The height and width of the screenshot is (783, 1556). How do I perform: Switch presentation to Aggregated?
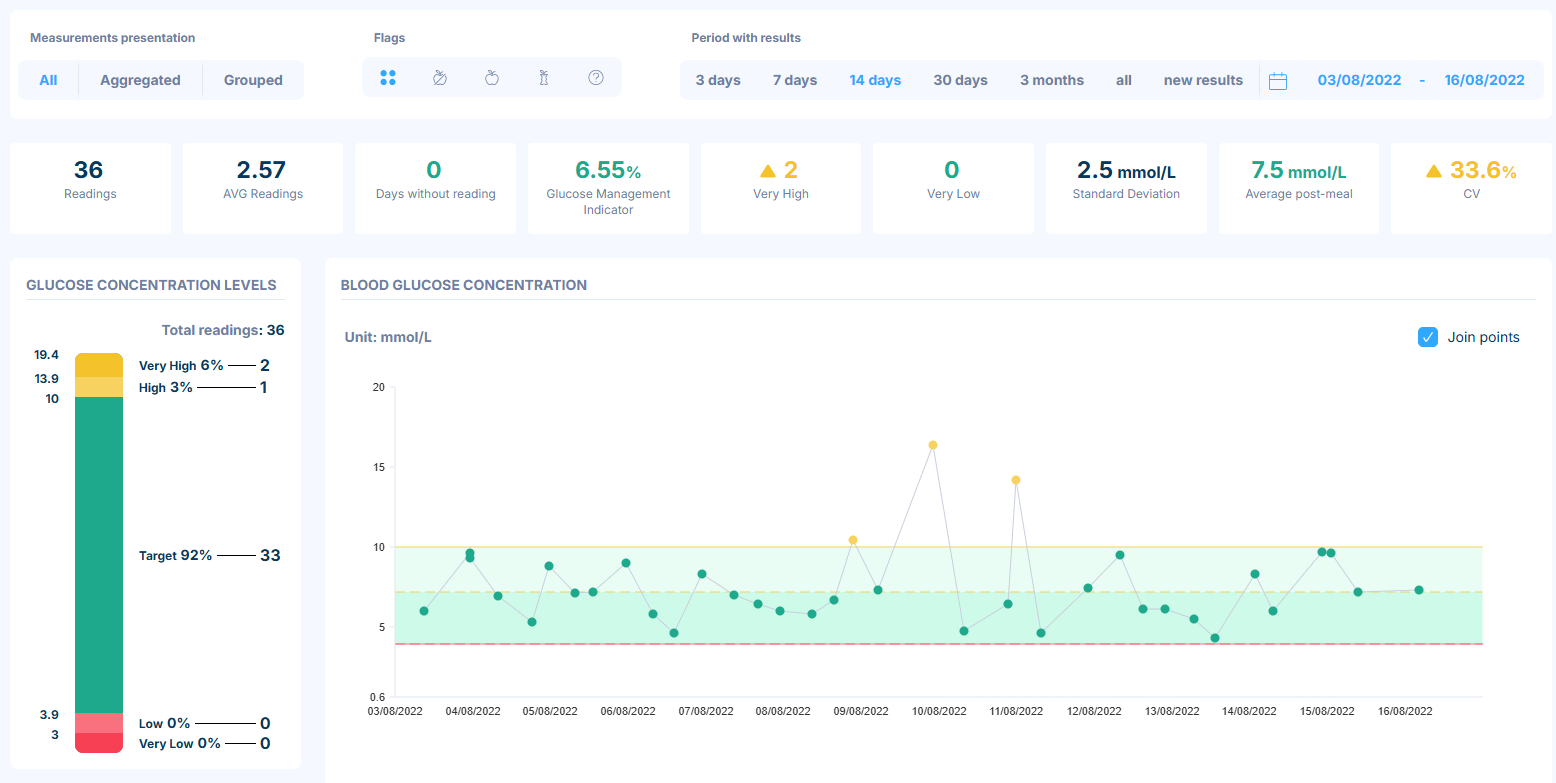pyautogui.click(x=140, y=80)
